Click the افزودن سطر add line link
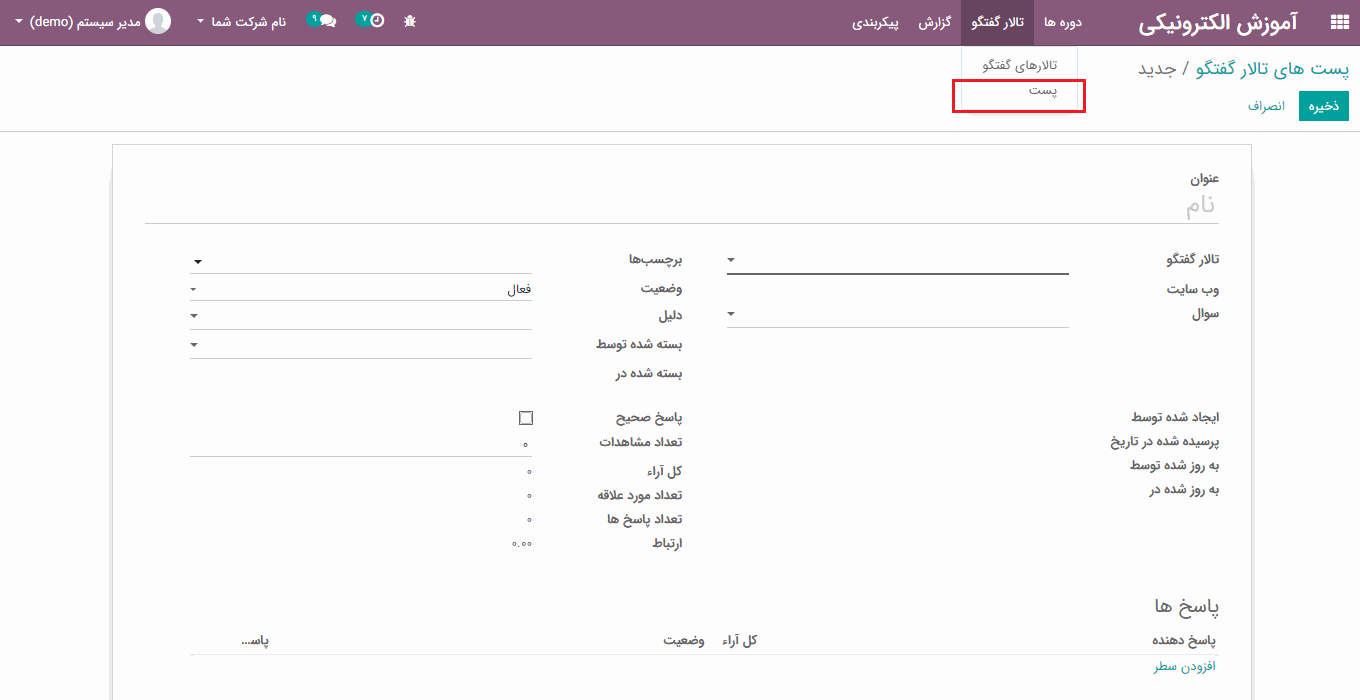Screen dimensions: 1360x700 point(1185,666)
